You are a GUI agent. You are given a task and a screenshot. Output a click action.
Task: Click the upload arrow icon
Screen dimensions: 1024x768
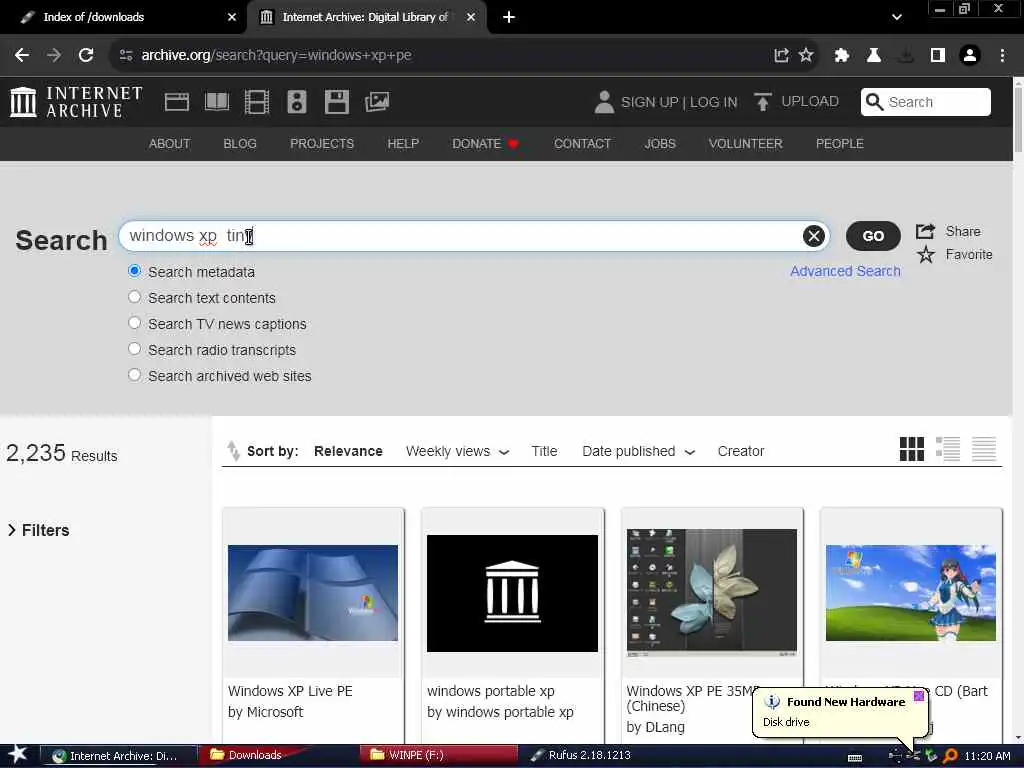coord(762,102)
